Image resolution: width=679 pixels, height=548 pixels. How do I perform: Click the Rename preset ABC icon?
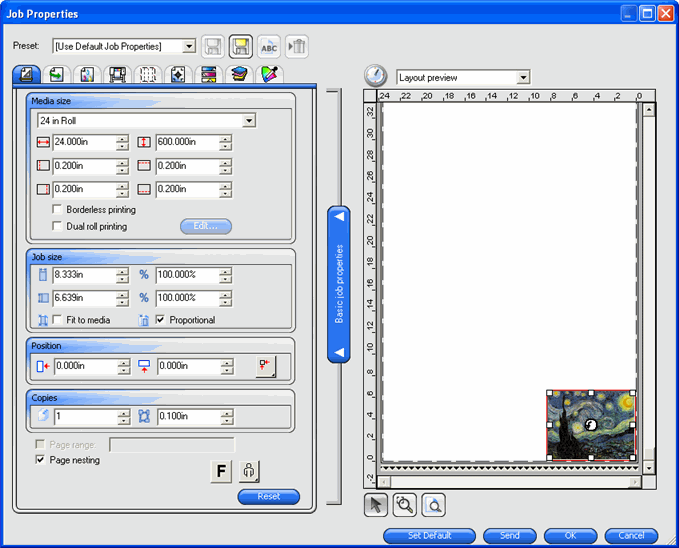click(269, 46)
